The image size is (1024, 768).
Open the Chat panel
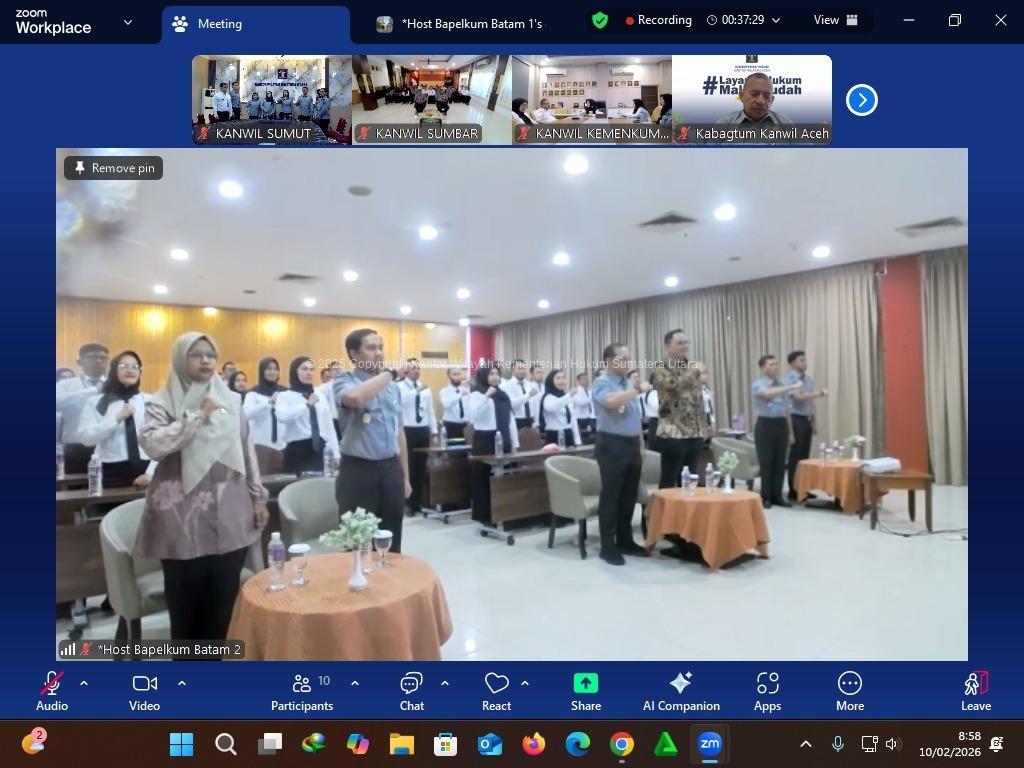coord(411,692)
